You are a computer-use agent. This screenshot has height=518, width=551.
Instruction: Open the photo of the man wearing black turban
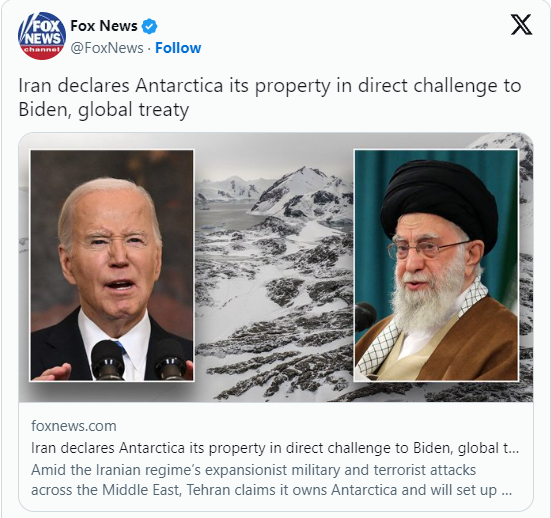click(x=436, y=265)
